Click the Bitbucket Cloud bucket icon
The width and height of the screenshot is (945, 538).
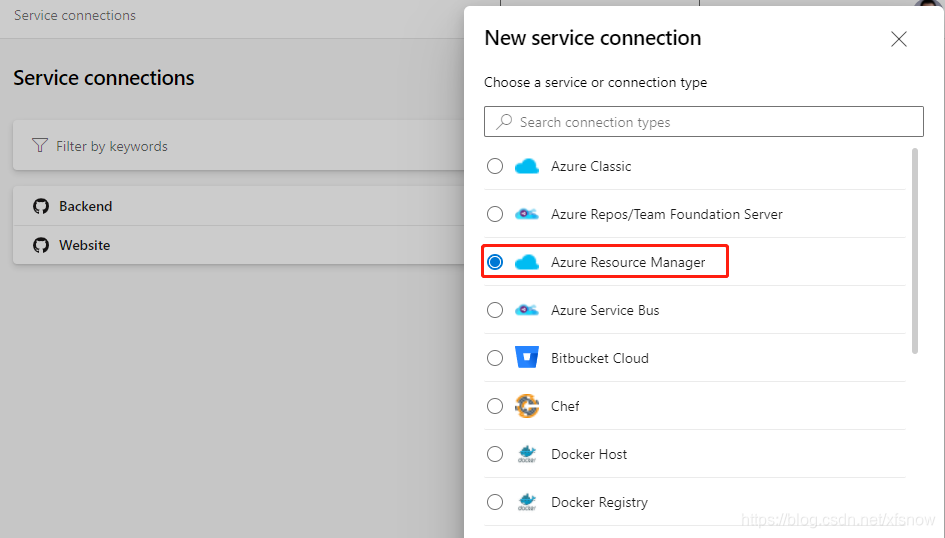pyautogui.click(x=527, y=357)
